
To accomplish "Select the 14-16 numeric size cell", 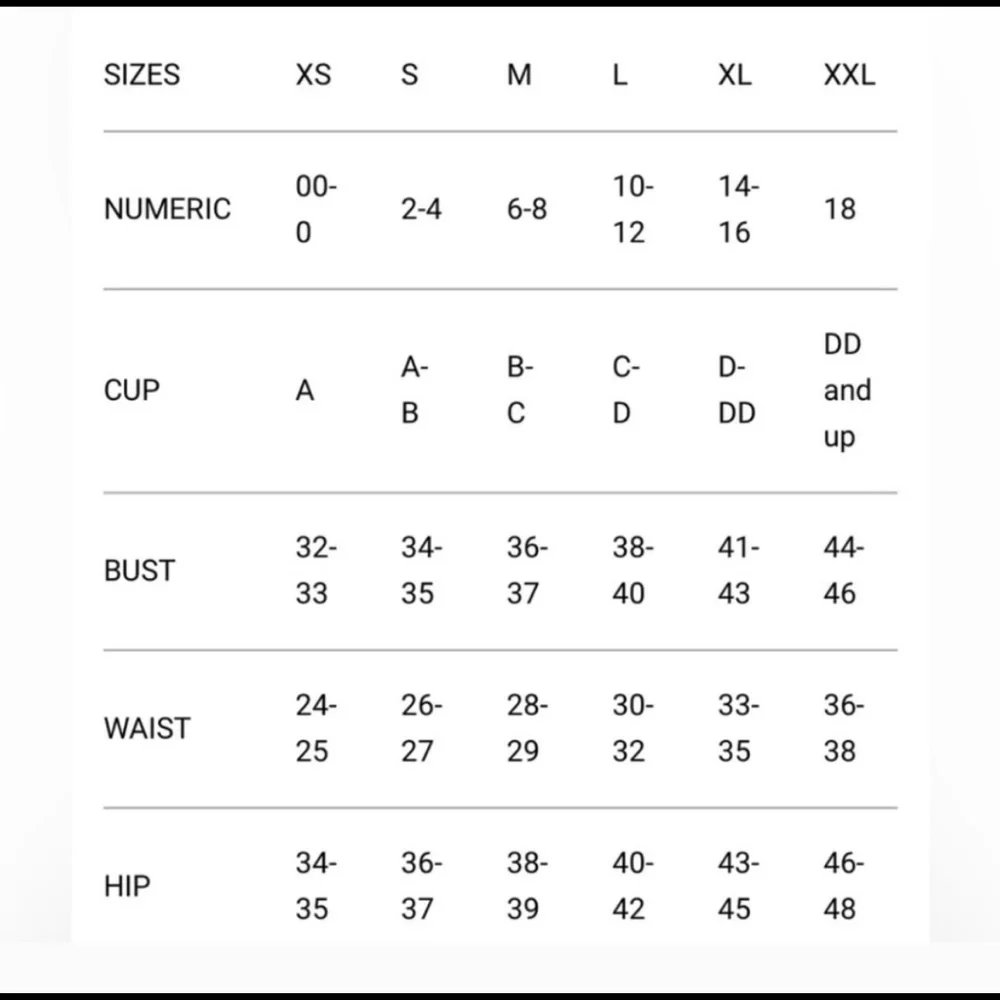I will tap(739, 209).
